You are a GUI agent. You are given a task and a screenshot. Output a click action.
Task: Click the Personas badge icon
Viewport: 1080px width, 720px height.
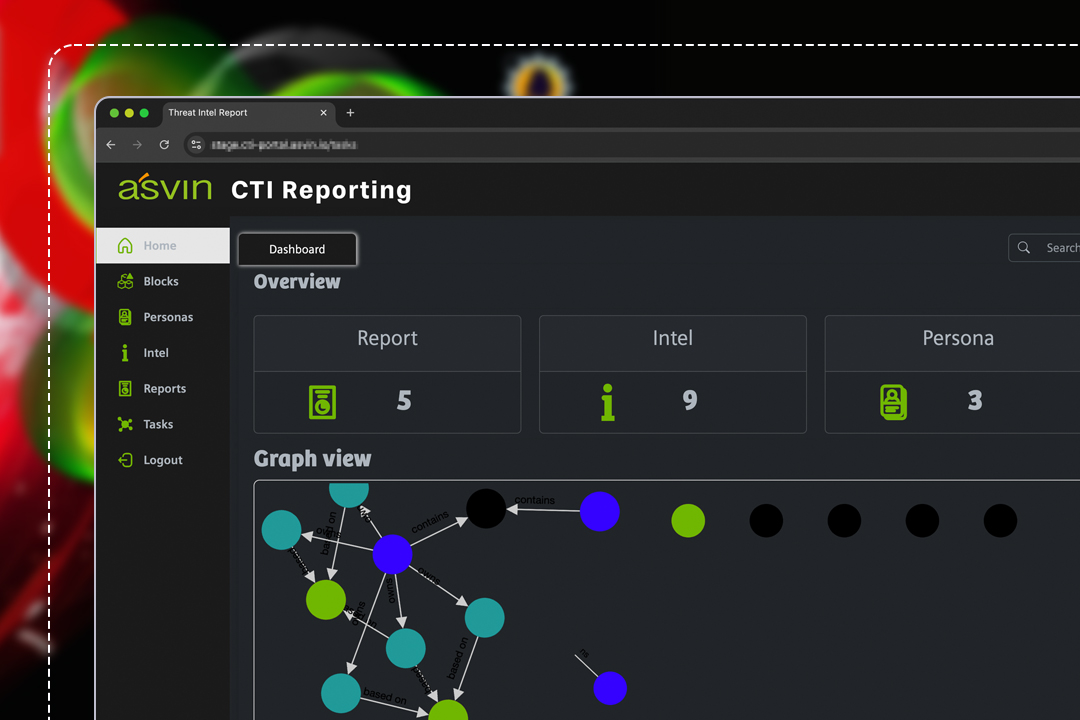click(125, 317)
